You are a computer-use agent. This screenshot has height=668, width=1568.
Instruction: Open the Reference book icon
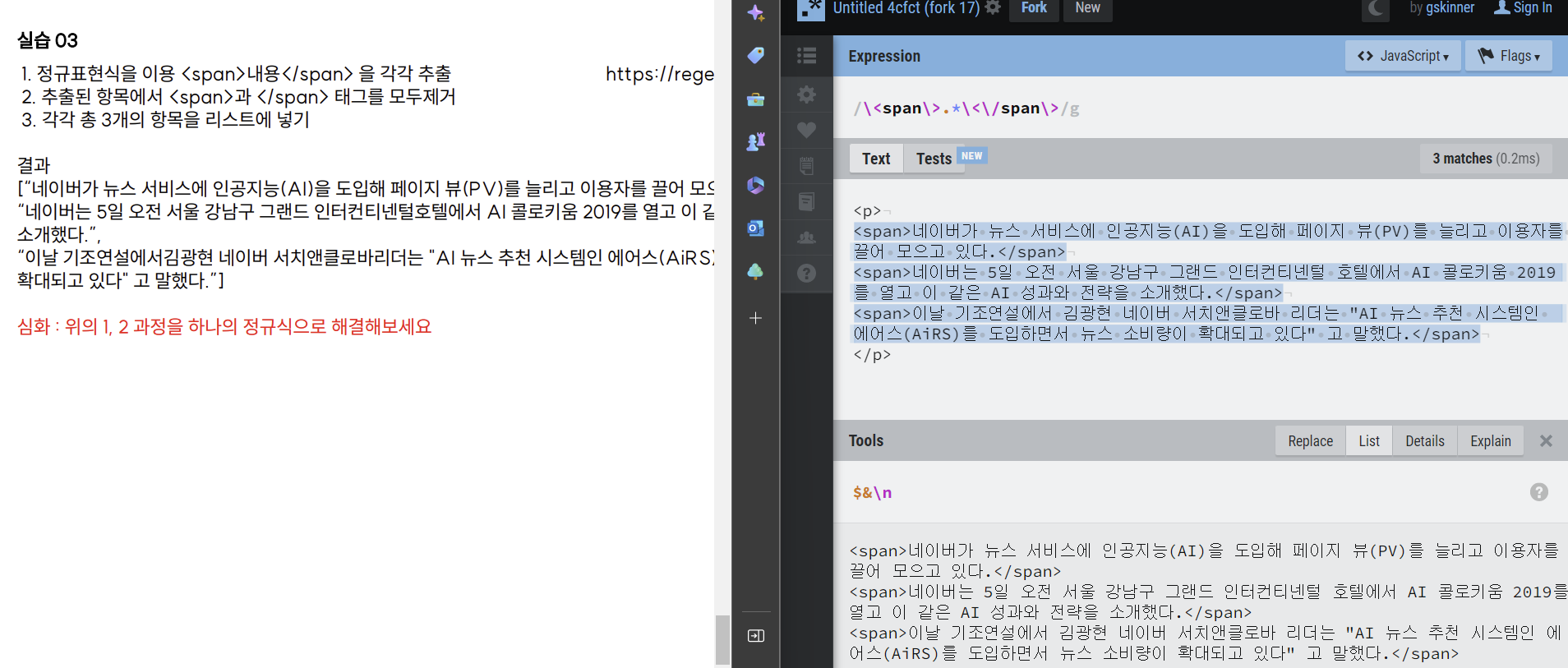[x=807, y=201]
